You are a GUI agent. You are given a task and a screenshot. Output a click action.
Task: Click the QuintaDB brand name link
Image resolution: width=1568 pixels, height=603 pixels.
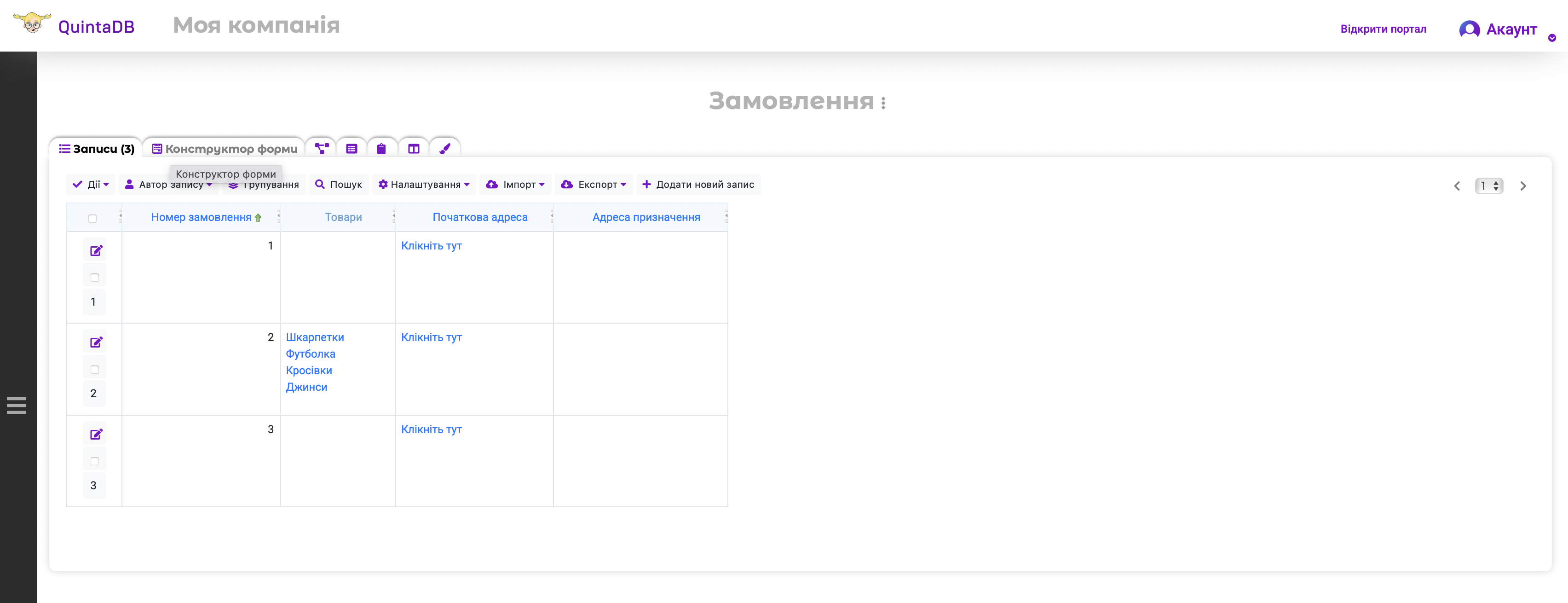tap(96, 26)
